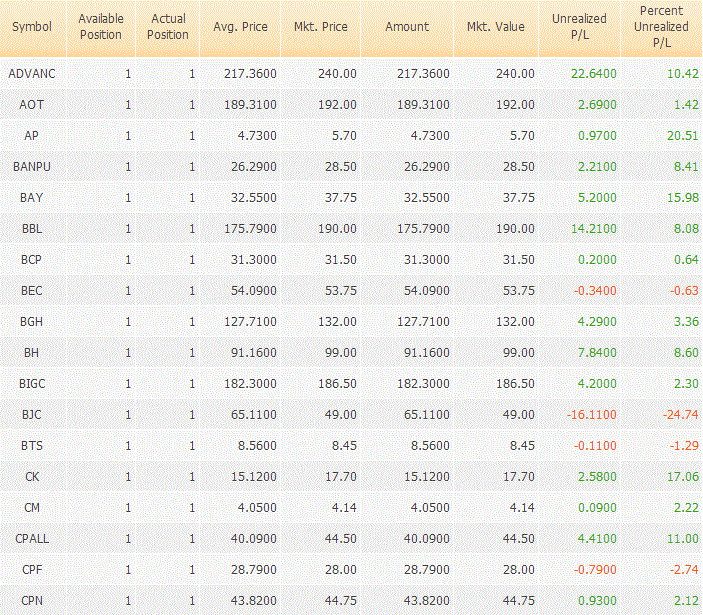The height and width of the screenshot is (615, 703).
Task: Click BEC percent value -0.63
Action: click(x=685, y=290)
